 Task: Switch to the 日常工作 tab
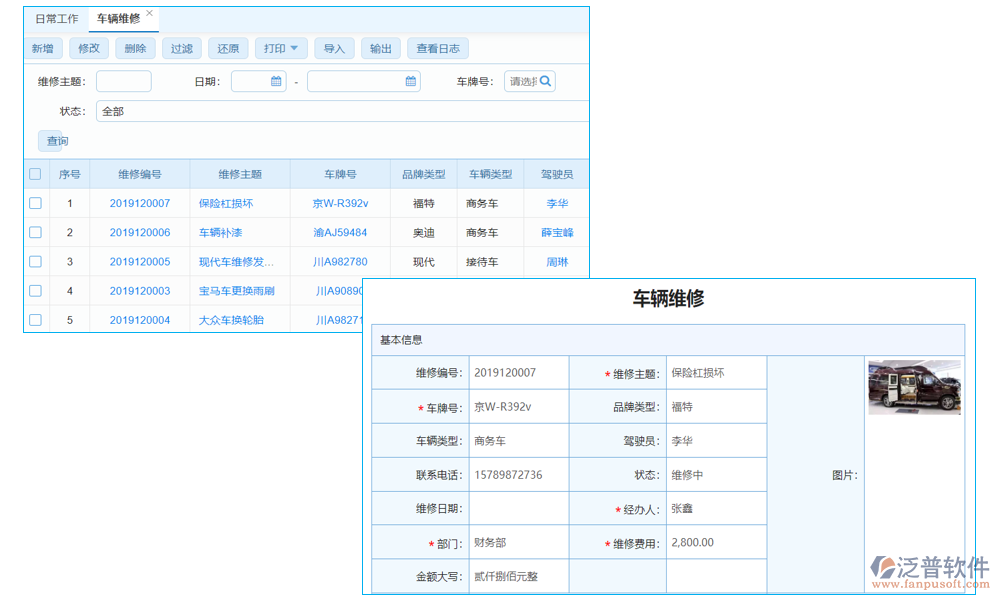coord(55,18)
